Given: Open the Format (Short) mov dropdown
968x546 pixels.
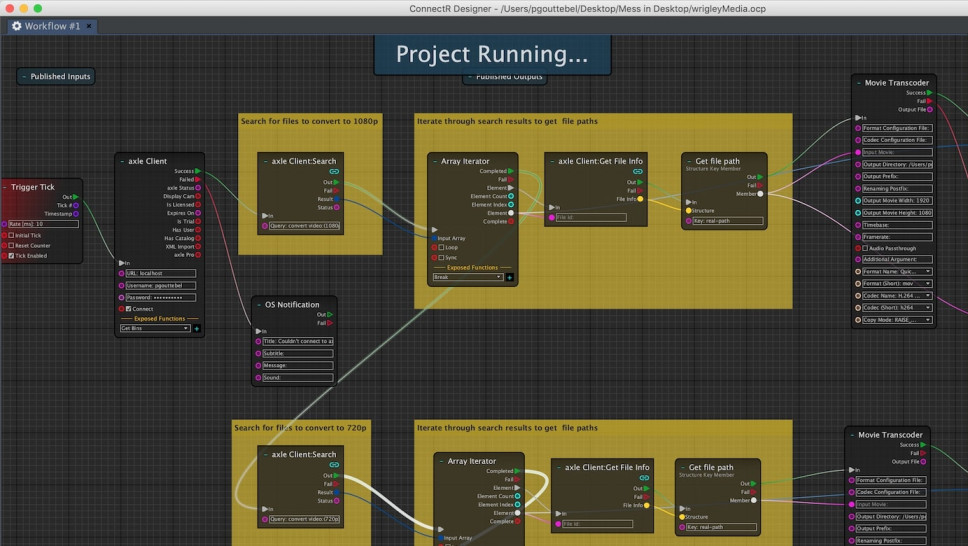Looking at the screenshot, I should (x=897, y=284).
